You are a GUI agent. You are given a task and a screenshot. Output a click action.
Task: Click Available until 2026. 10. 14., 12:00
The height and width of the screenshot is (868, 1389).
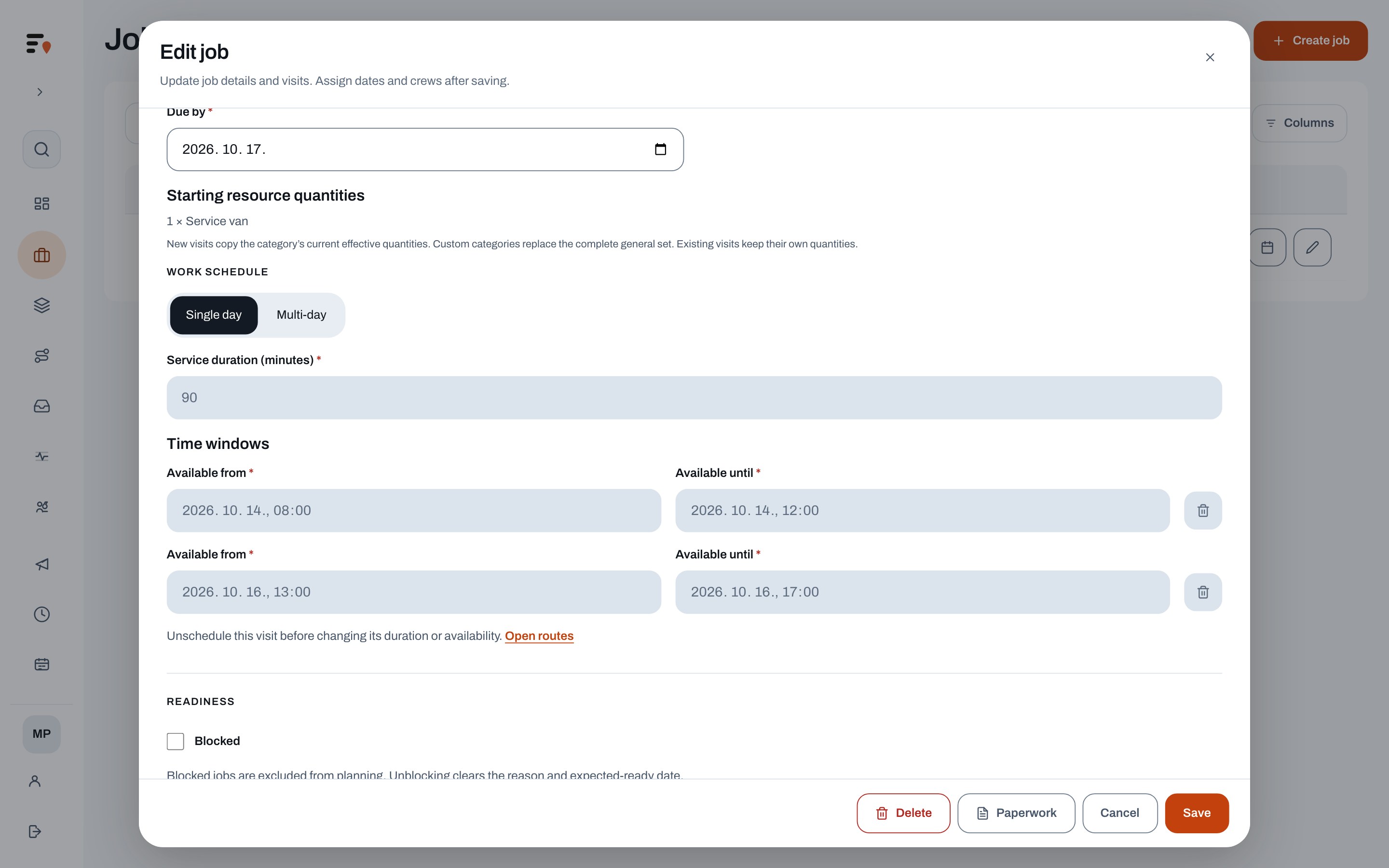[922, 510]
